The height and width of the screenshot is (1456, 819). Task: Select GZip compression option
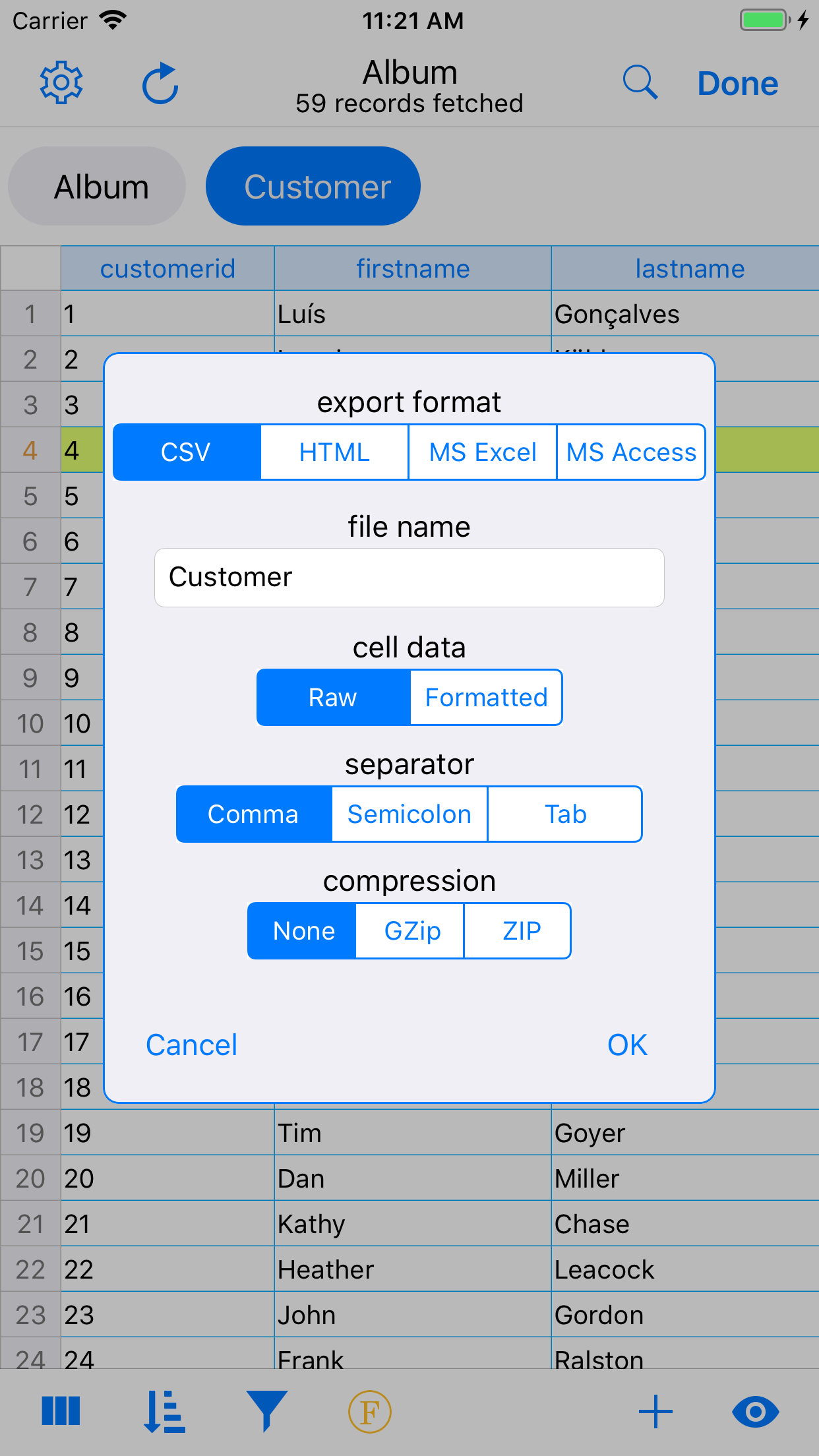click(409, 930)
